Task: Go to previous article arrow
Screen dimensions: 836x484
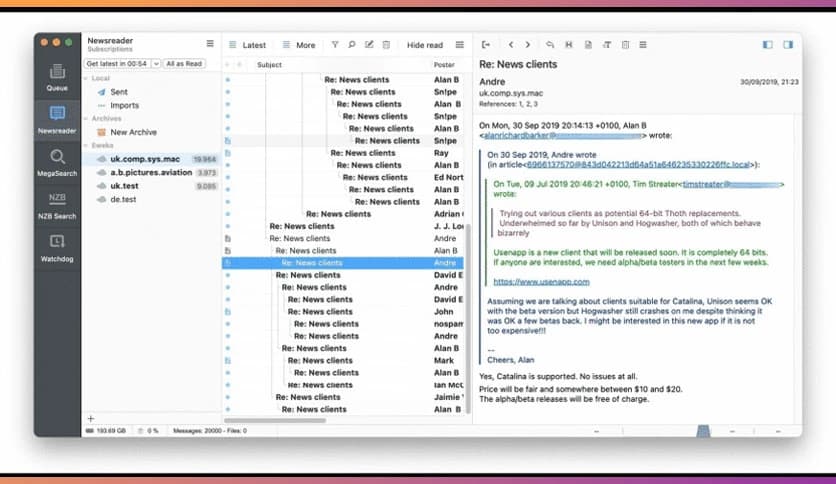Action: click(511, 45)
